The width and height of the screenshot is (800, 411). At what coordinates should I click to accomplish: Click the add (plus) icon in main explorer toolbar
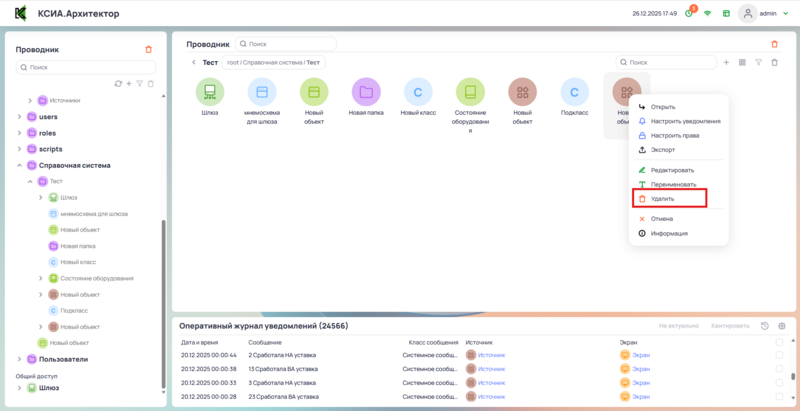click(726, 62)
